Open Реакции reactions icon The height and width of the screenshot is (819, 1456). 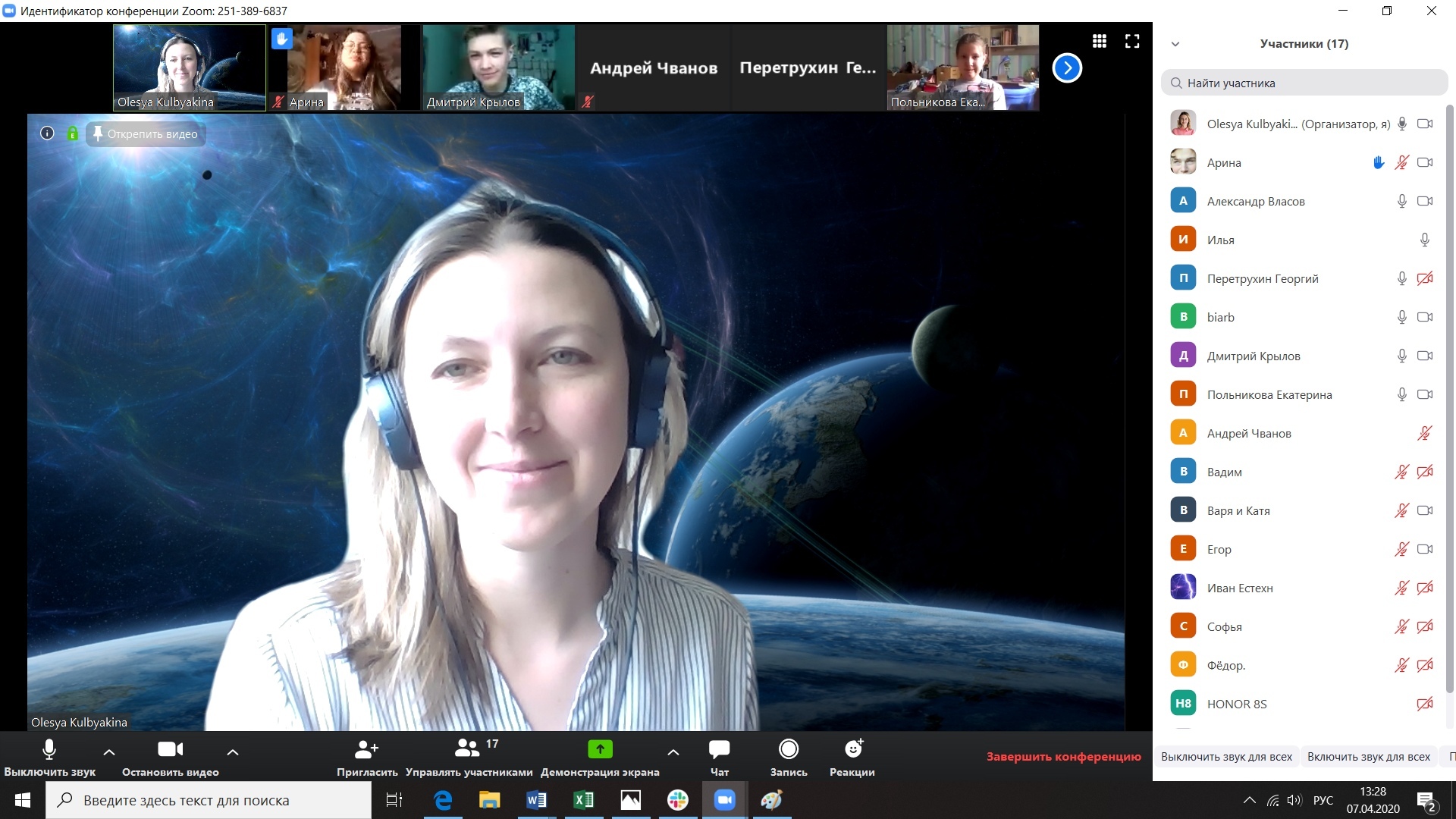[853, 749]
